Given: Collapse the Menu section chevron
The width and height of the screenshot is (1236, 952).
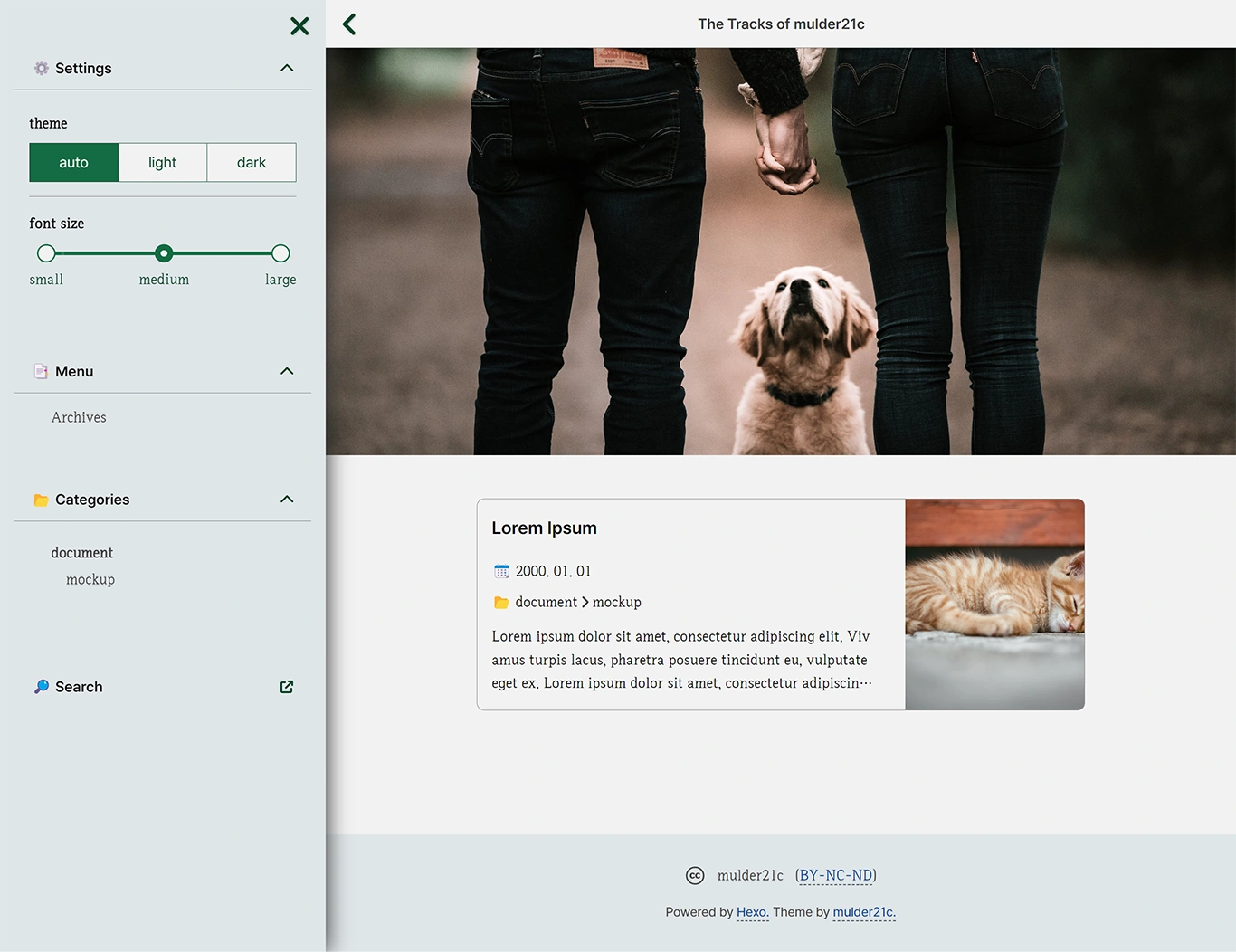Looking at the screenshot, I should click(x=287, y=371).
